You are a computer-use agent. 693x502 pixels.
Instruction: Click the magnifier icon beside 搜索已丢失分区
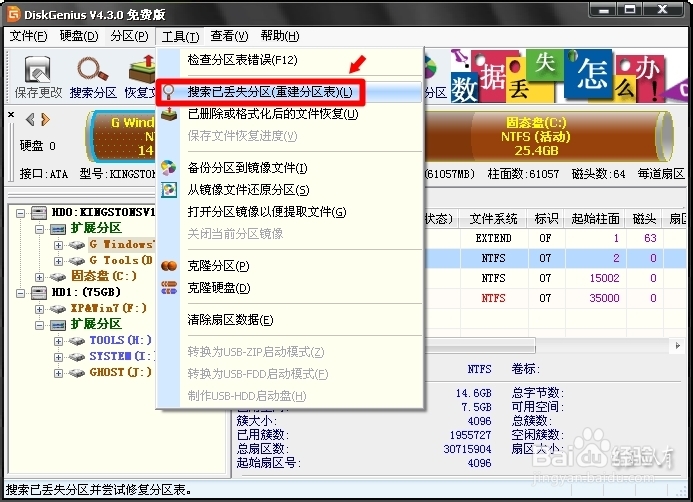click(x=168, y=91)
